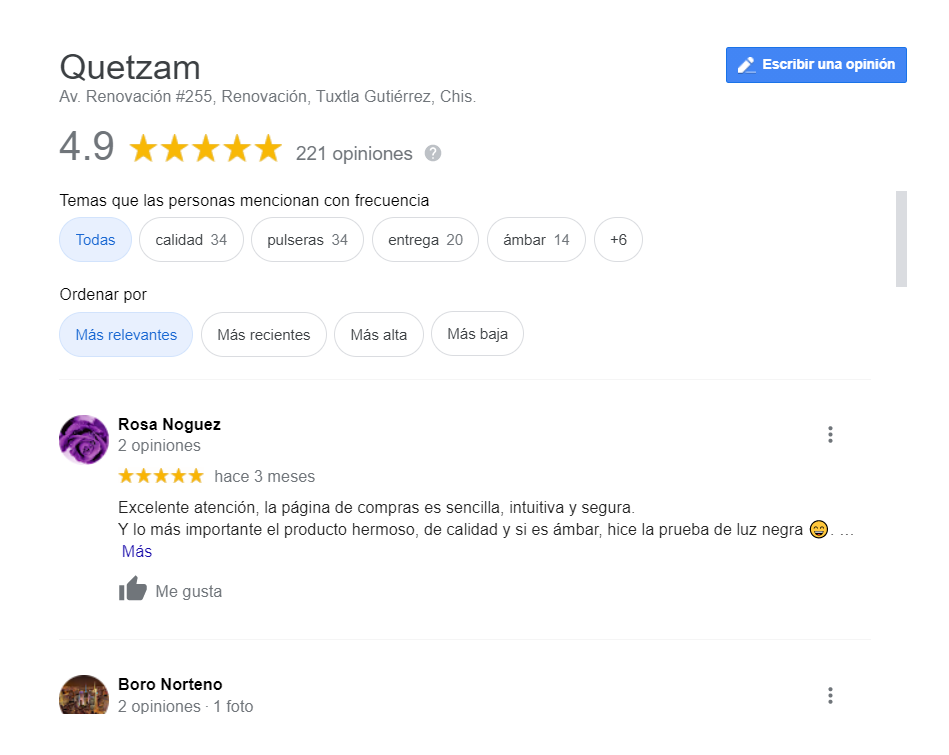The image size is (949, 755).
Task: Filter reviews by calidad topic
Action: pos(191,240)
